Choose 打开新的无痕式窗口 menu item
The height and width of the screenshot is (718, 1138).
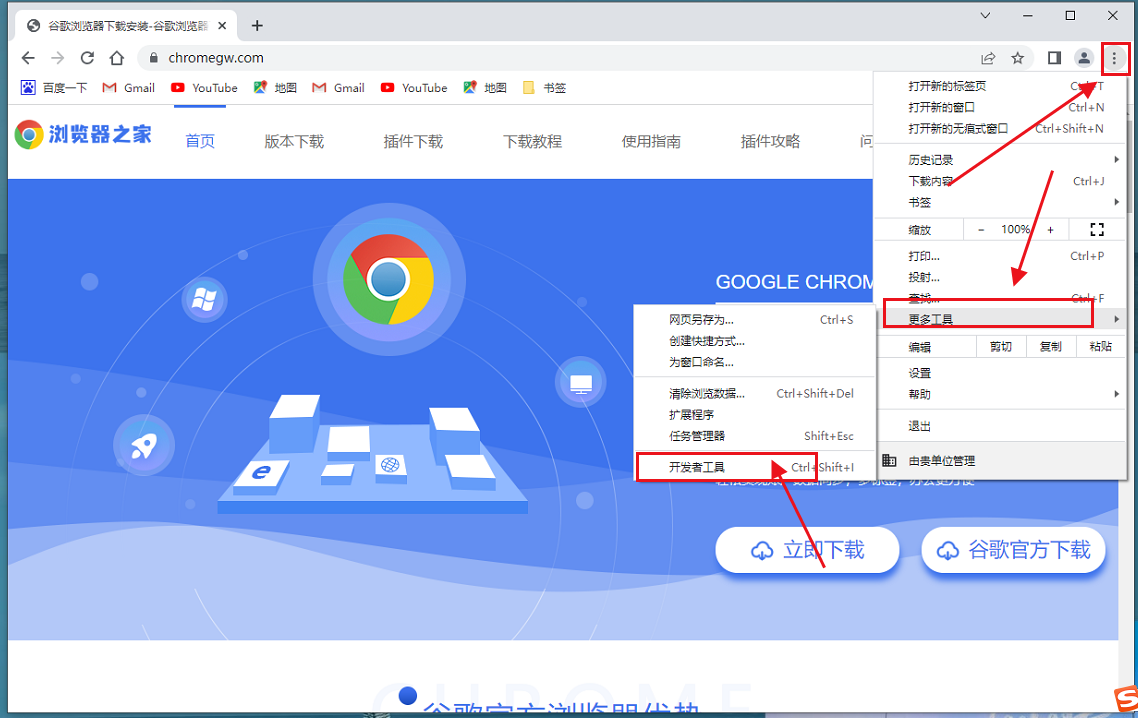[x=1001, y=128]
